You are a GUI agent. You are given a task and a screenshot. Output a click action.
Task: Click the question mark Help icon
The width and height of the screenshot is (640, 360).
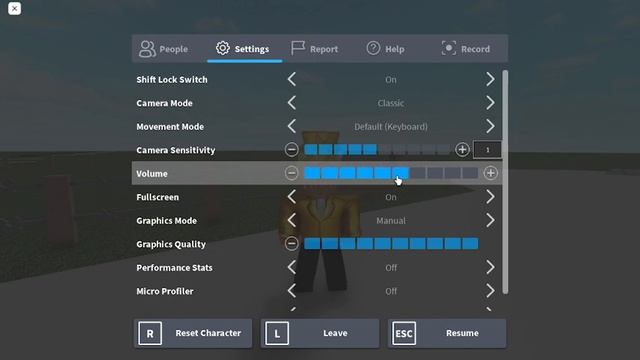[373, 48]
